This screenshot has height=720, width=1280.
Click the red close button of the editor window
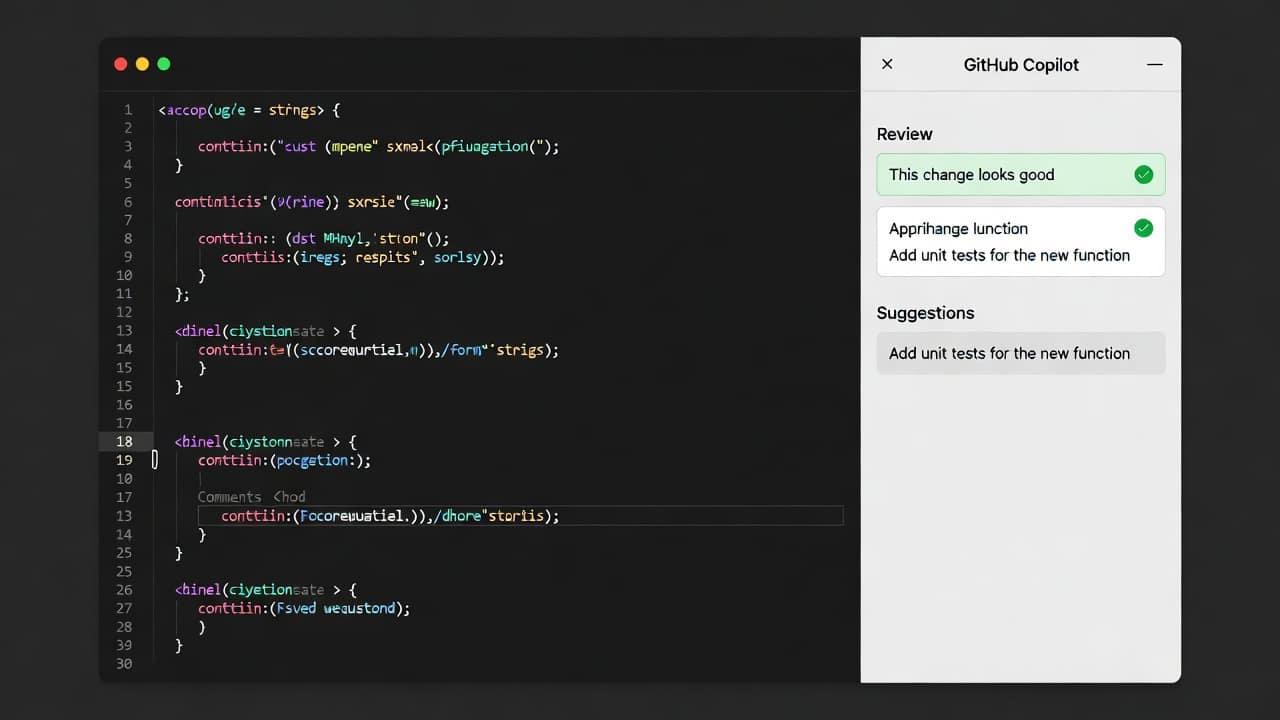[121, 64]
